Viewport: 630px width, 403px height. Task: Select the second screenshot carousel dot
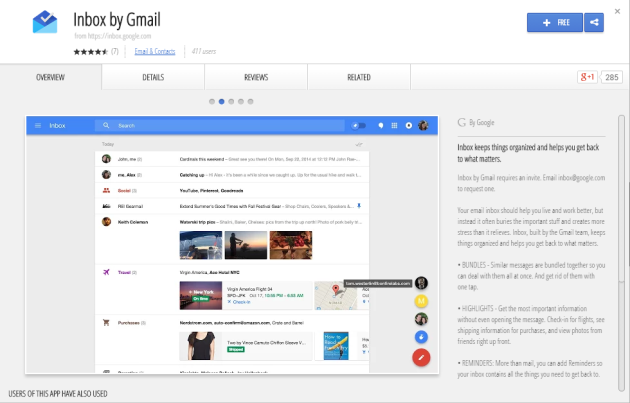pos(221,102)
